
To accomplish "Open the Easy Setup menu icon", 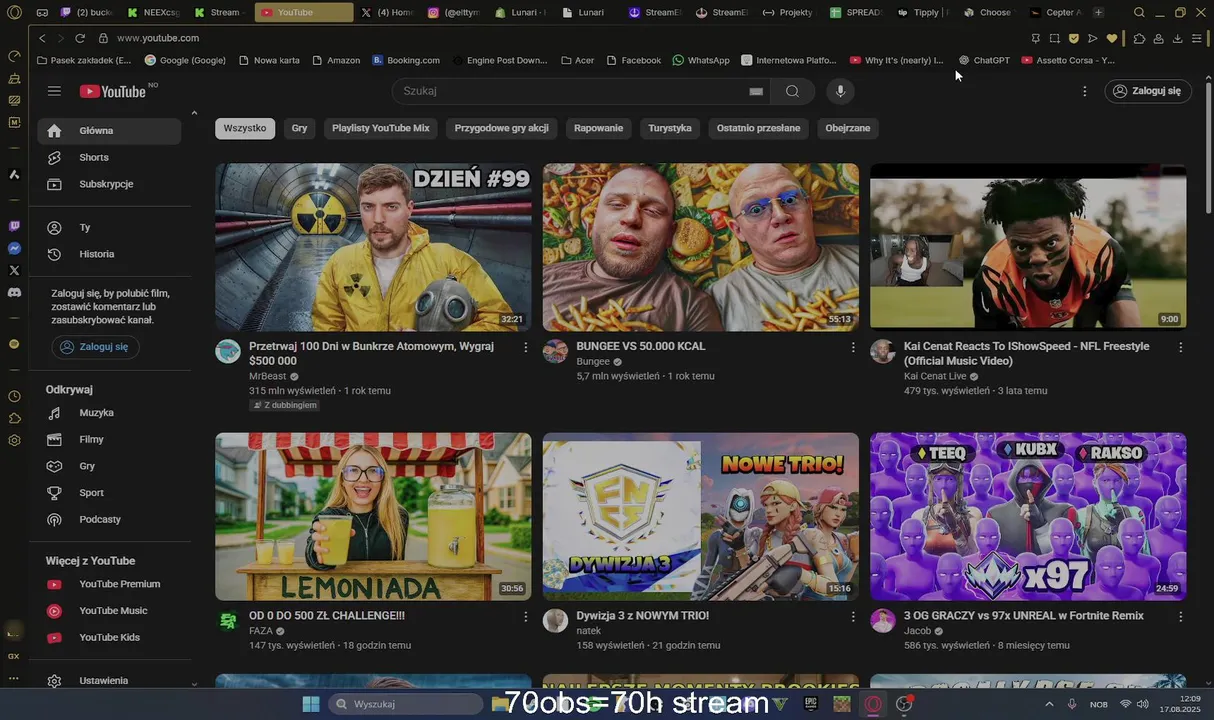I will coord(1196,38).
